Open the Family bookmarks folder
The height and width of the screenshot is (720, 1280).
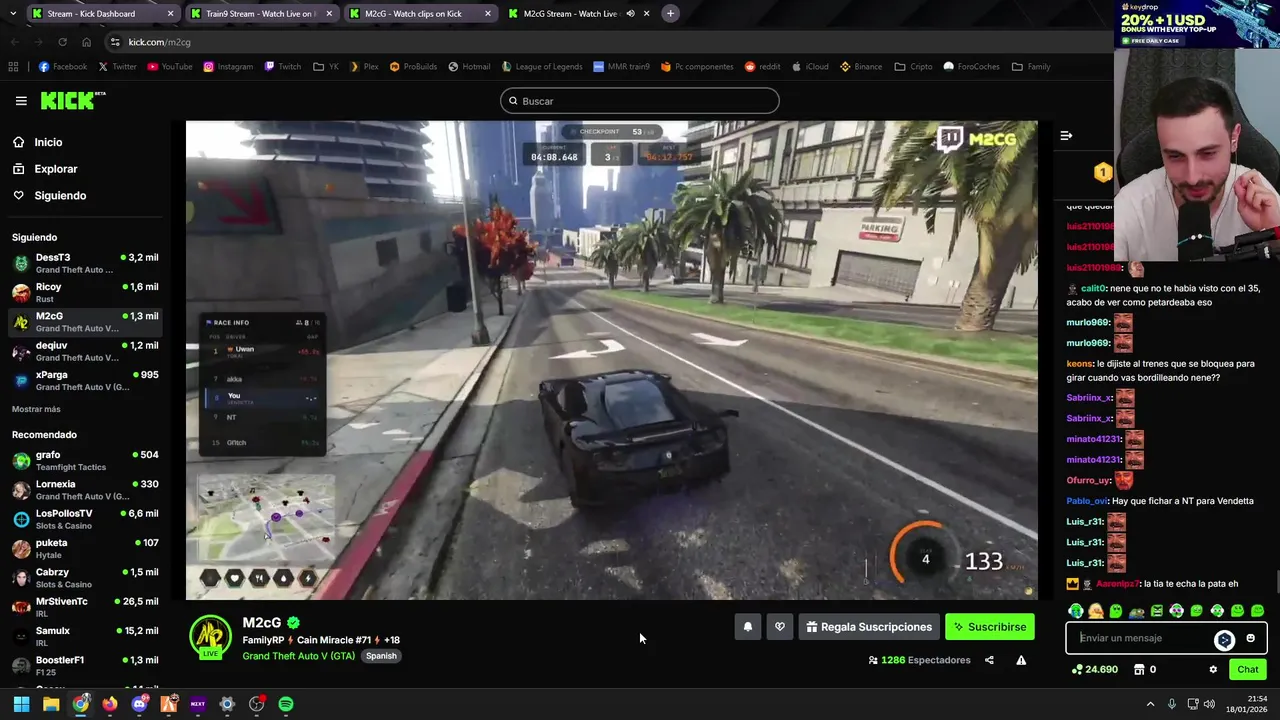pos(1031,67)
